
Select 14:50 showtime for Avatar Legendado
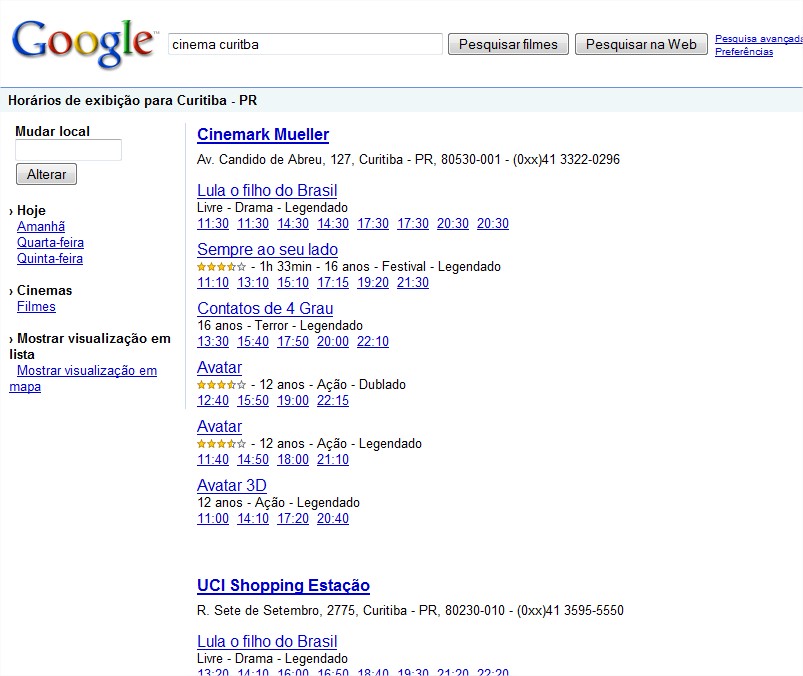[x=253, y=459]
